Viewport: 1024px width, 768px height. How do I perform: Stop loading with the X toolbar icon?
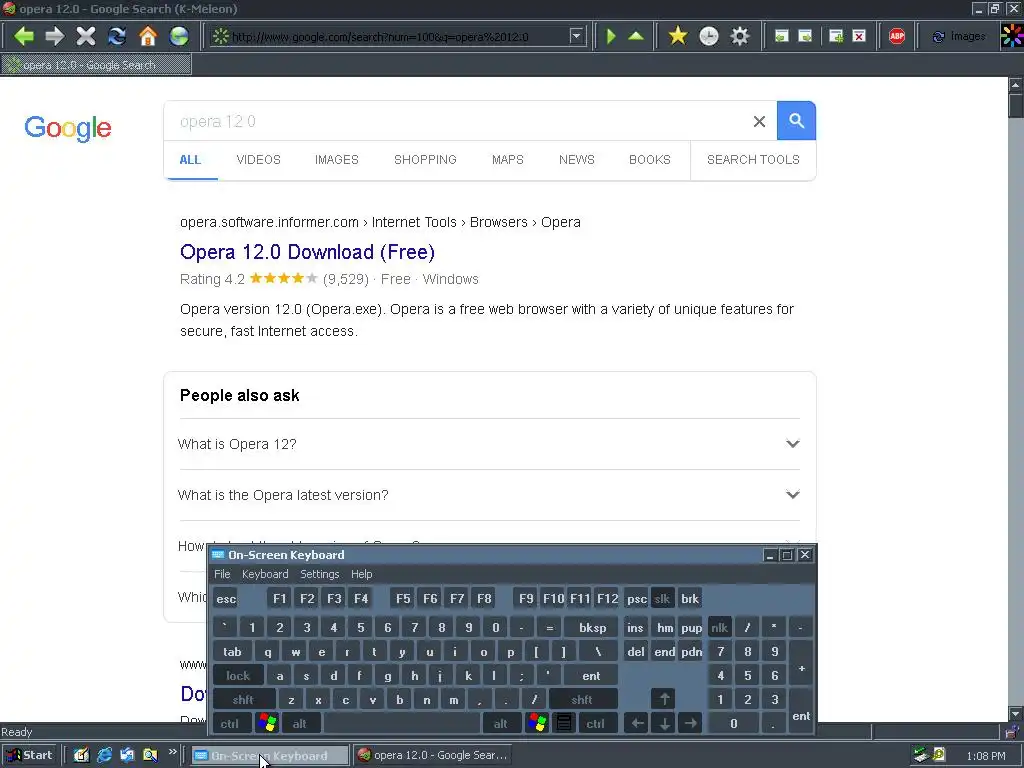(86, 36)
